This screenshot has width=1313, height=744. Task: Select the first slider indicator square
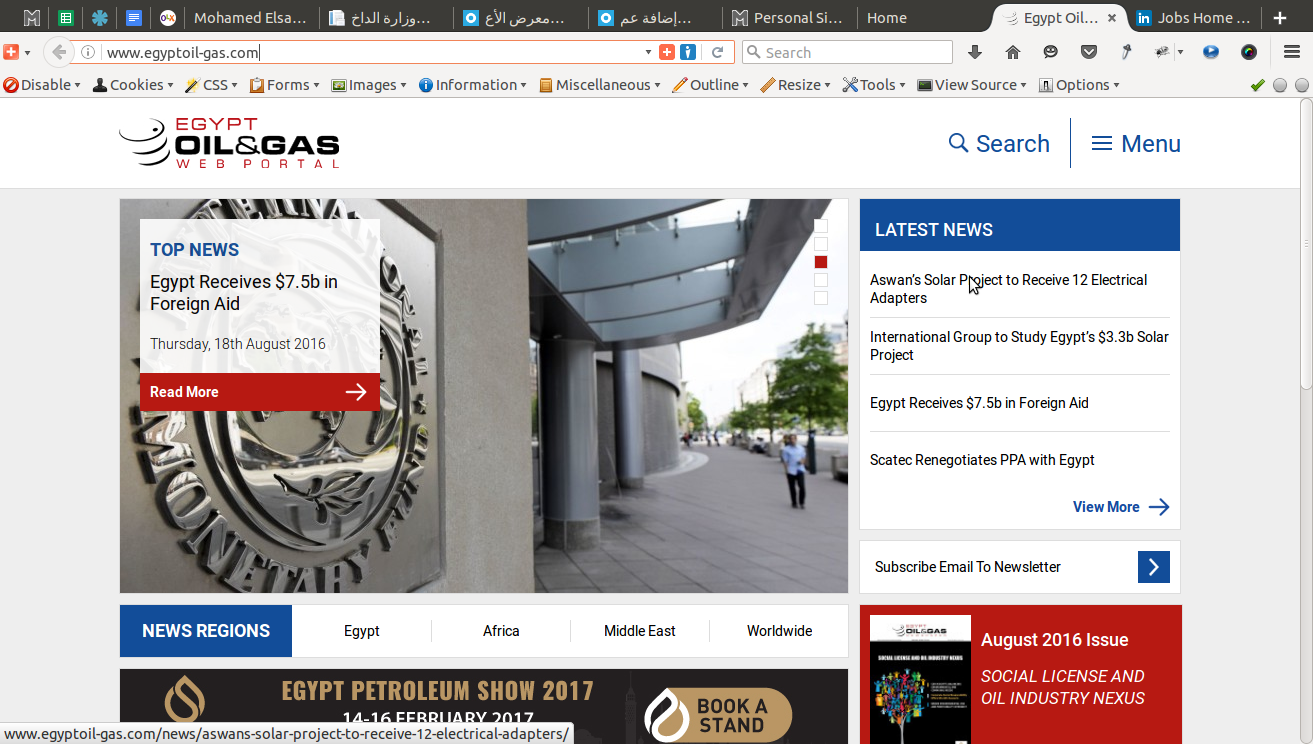pos(821,226)
